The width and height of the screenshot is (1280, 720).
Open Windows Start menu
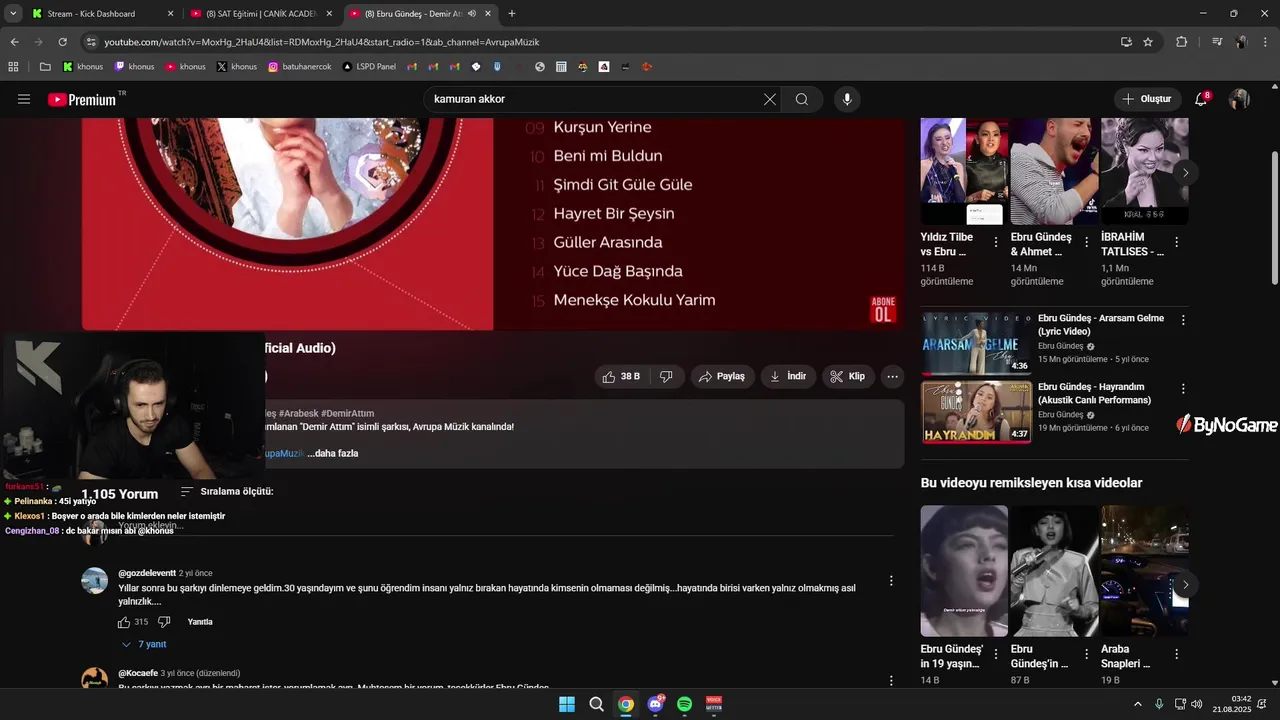567,704
